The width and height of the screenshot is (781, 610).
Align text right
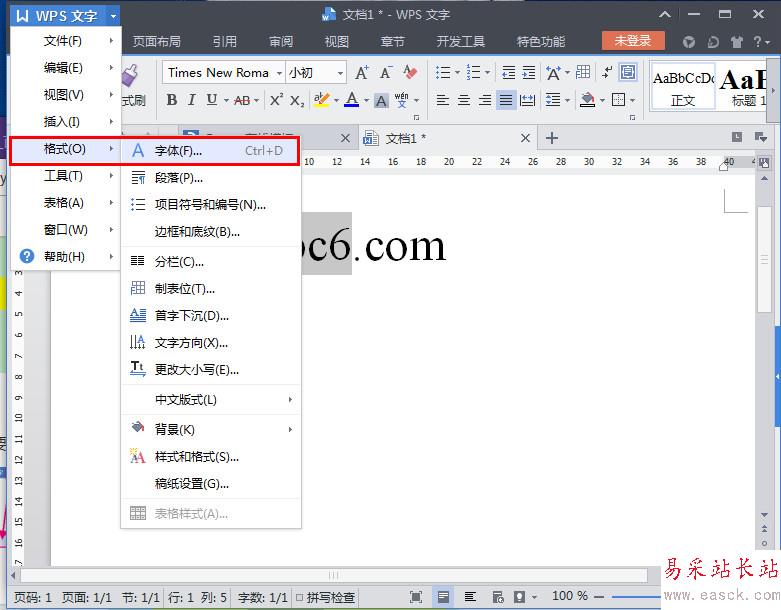tap(485, 101)
